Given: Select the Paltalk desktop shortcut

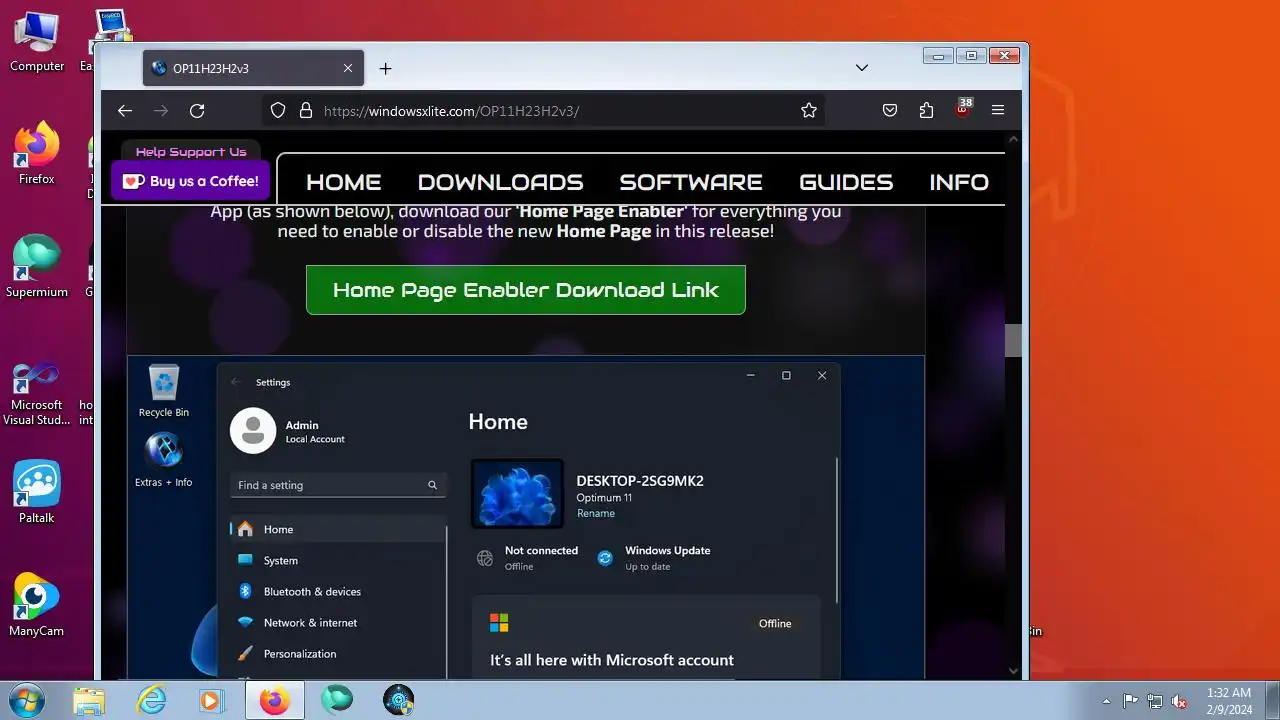Looking at the screenshot, I should click(37, 493).
